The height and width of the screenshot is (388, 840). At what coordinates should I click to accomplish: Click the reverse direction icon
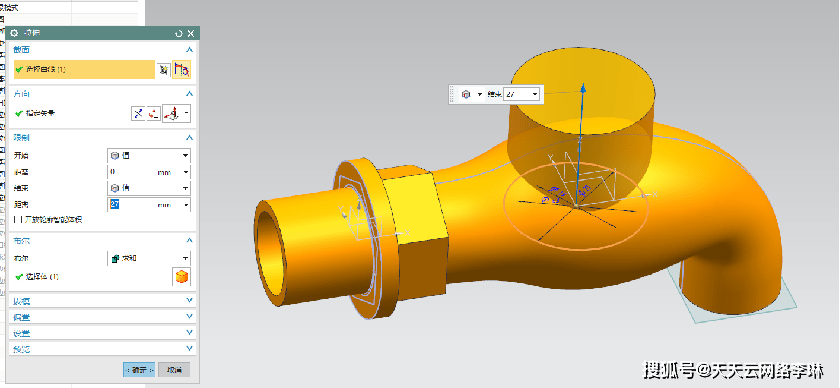(x=138, y=114)
